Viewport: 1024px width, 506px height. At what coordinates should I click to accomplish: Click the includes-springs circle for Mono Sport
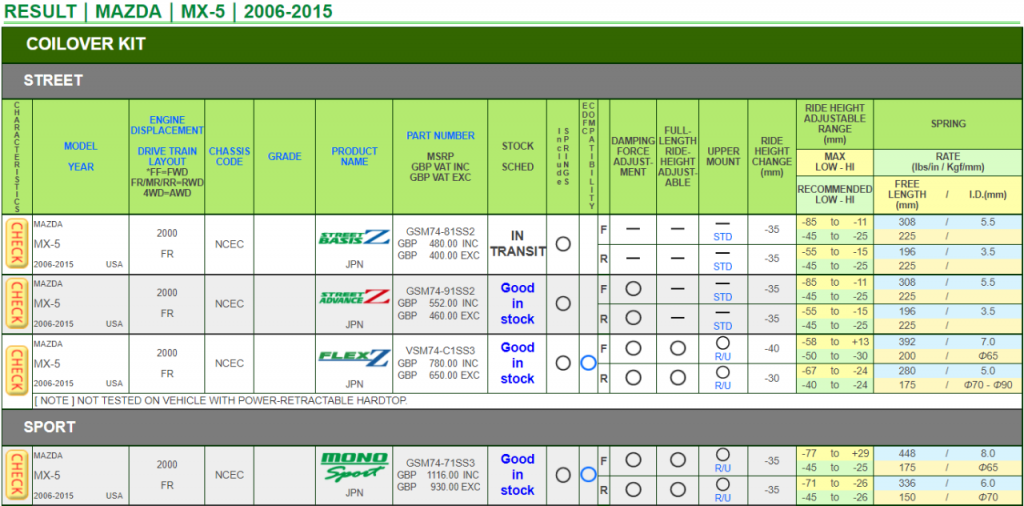click(x=563, y=475)
